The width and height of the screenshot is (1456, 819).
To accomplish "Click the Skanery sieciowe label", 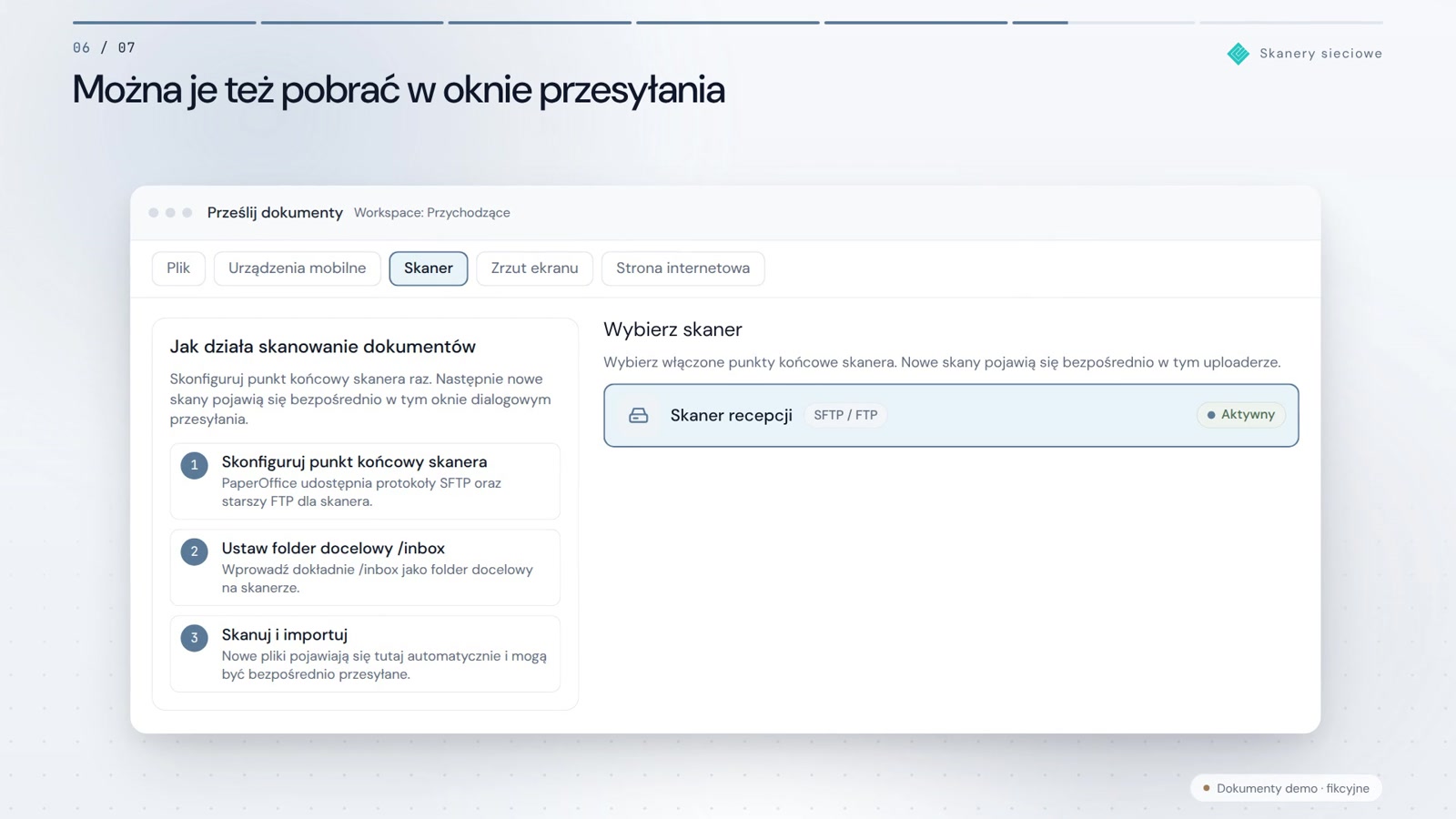I will pos(1320,54).
